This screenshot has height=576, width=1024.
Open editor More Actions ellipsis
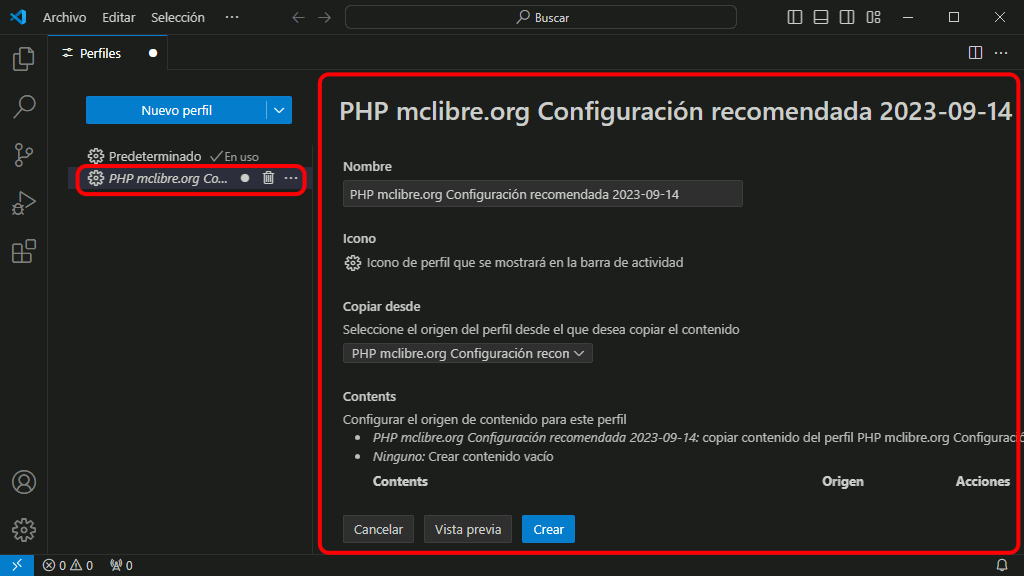[1001, 53]
